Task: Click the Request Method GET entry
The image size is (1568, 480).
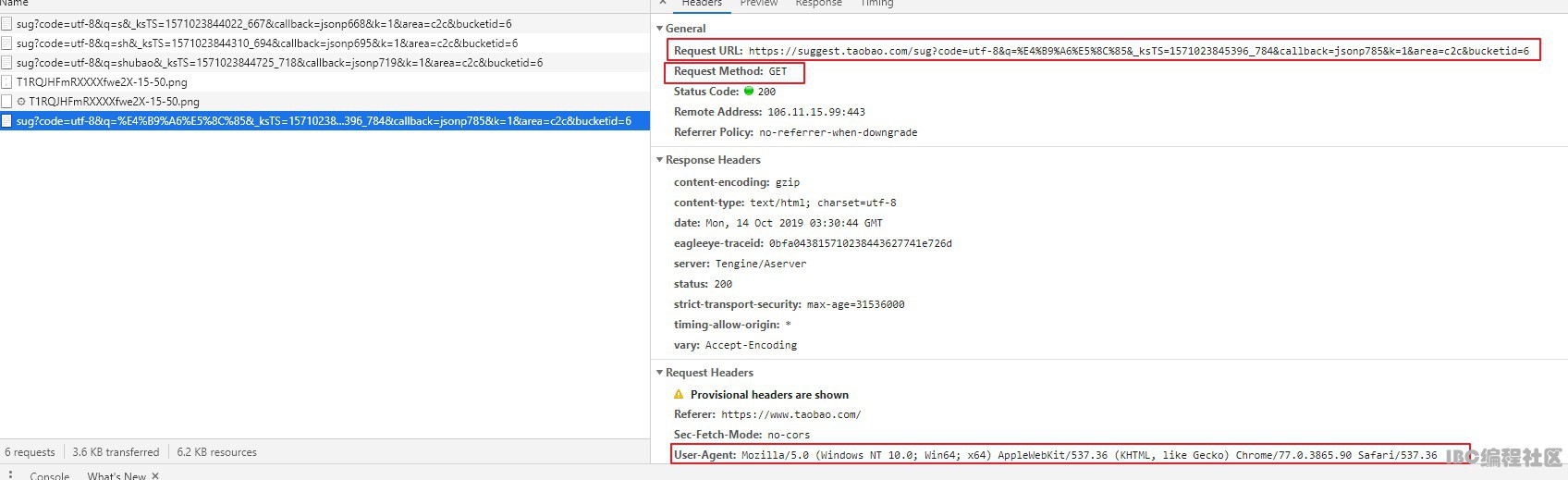Action: [730, 71]
